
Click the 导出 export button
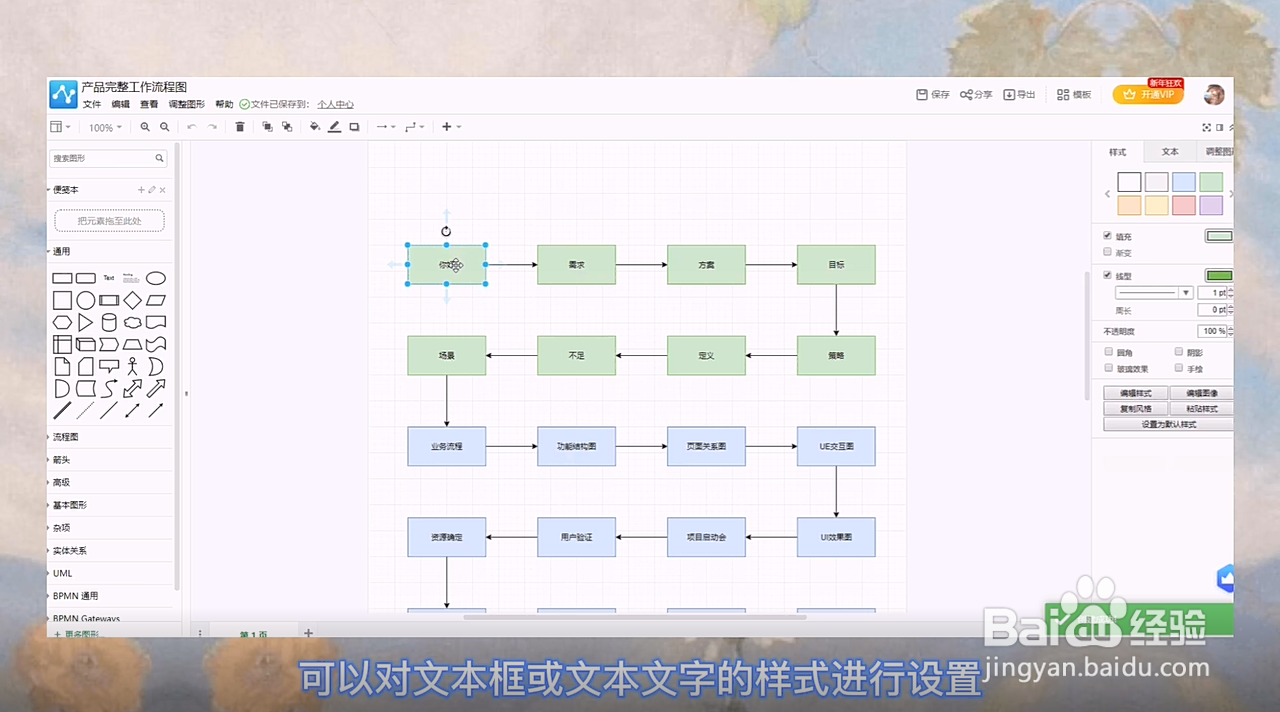(1020, 95)
